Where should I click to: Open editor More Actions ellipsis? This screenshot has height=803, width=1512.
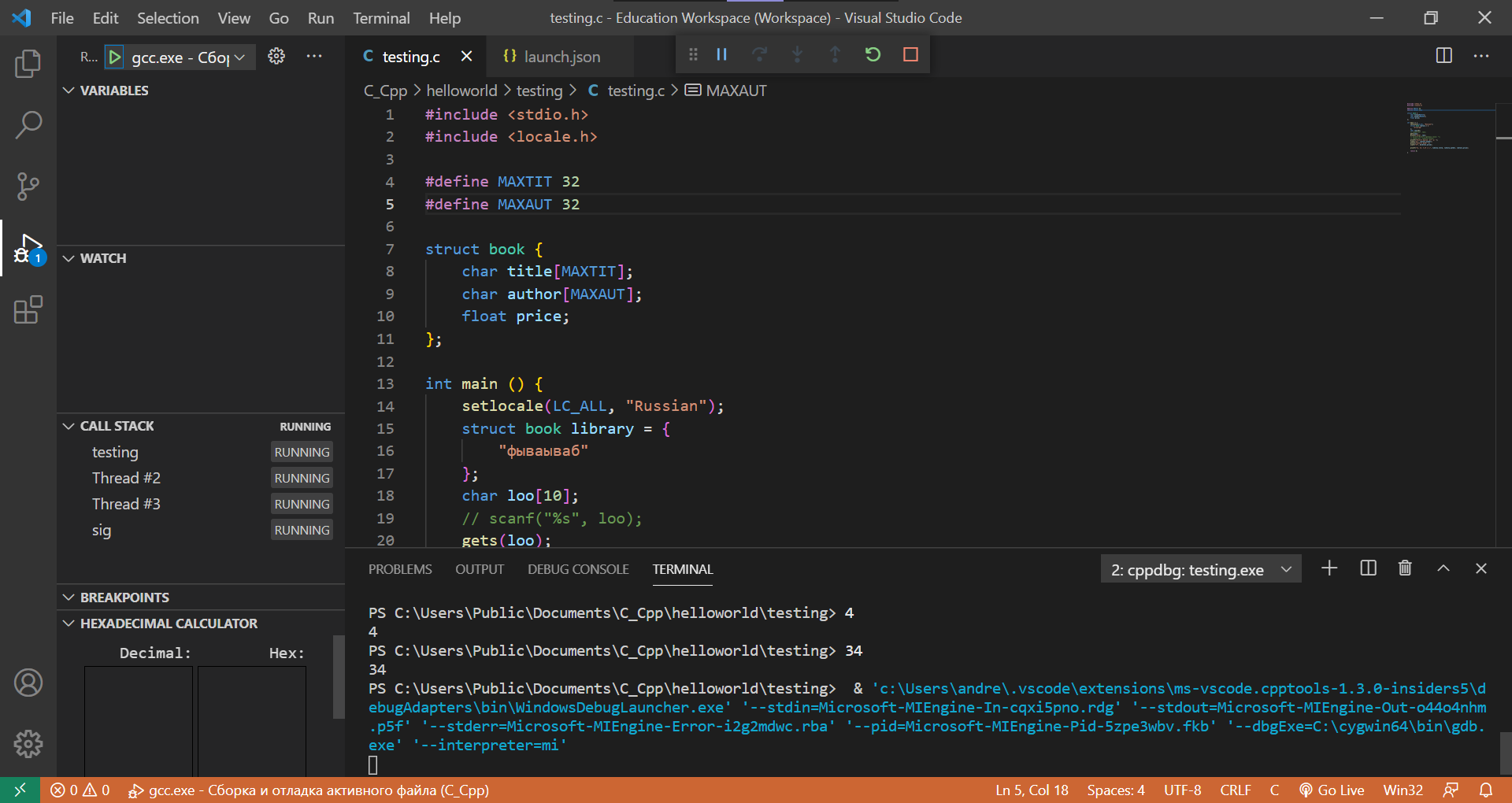pyautogui.click(x=1481, y=55)
